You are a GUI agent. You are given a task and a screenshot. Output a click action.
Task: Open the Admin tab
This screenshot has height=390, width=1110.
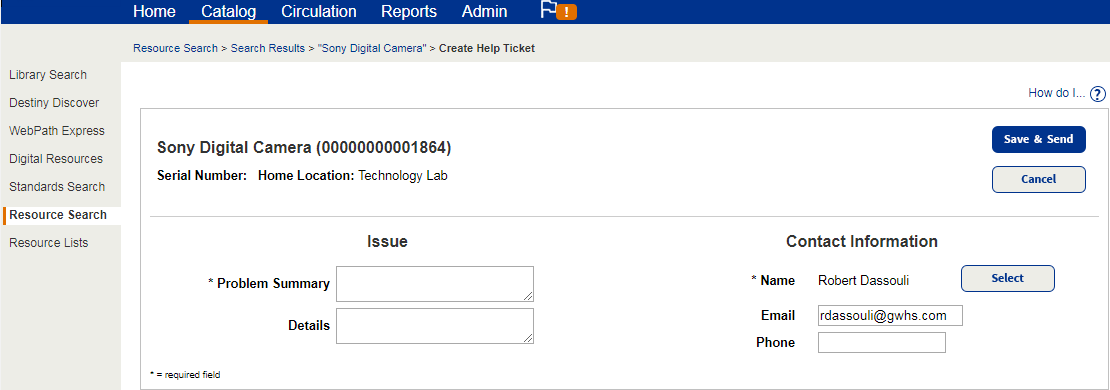pyautogui.click(x=484, y=11)
